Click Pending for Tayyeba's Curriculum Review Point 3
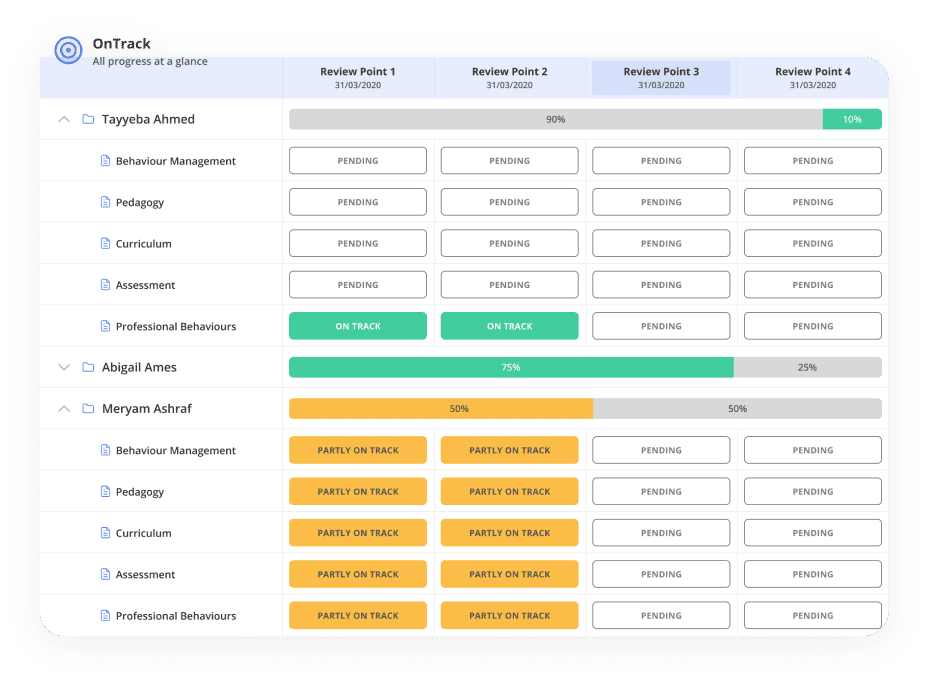Screen dimensions: 929x682 pos(661,244)
